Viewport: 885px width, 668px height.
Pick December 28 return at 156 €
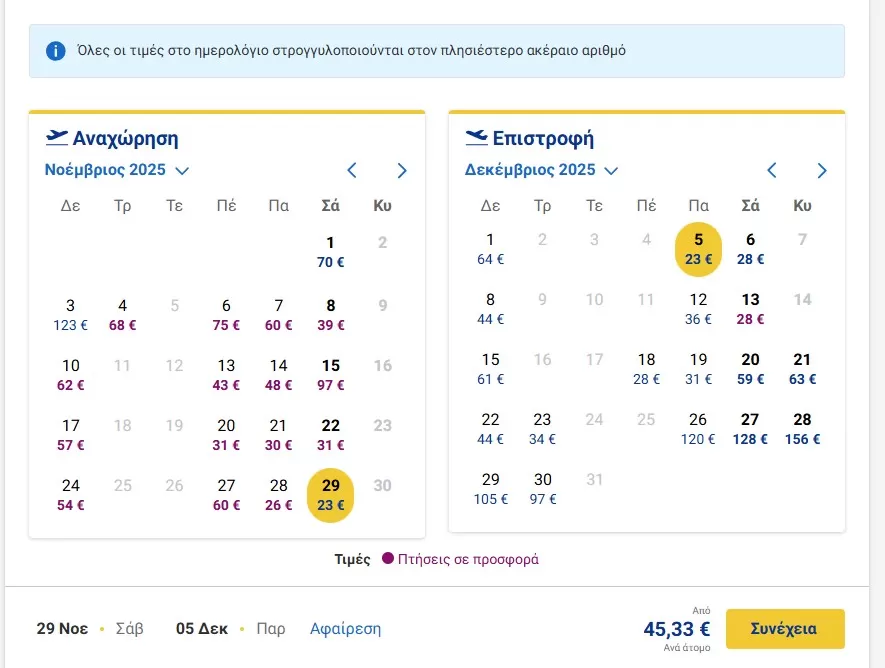click(x=802, y=428)
